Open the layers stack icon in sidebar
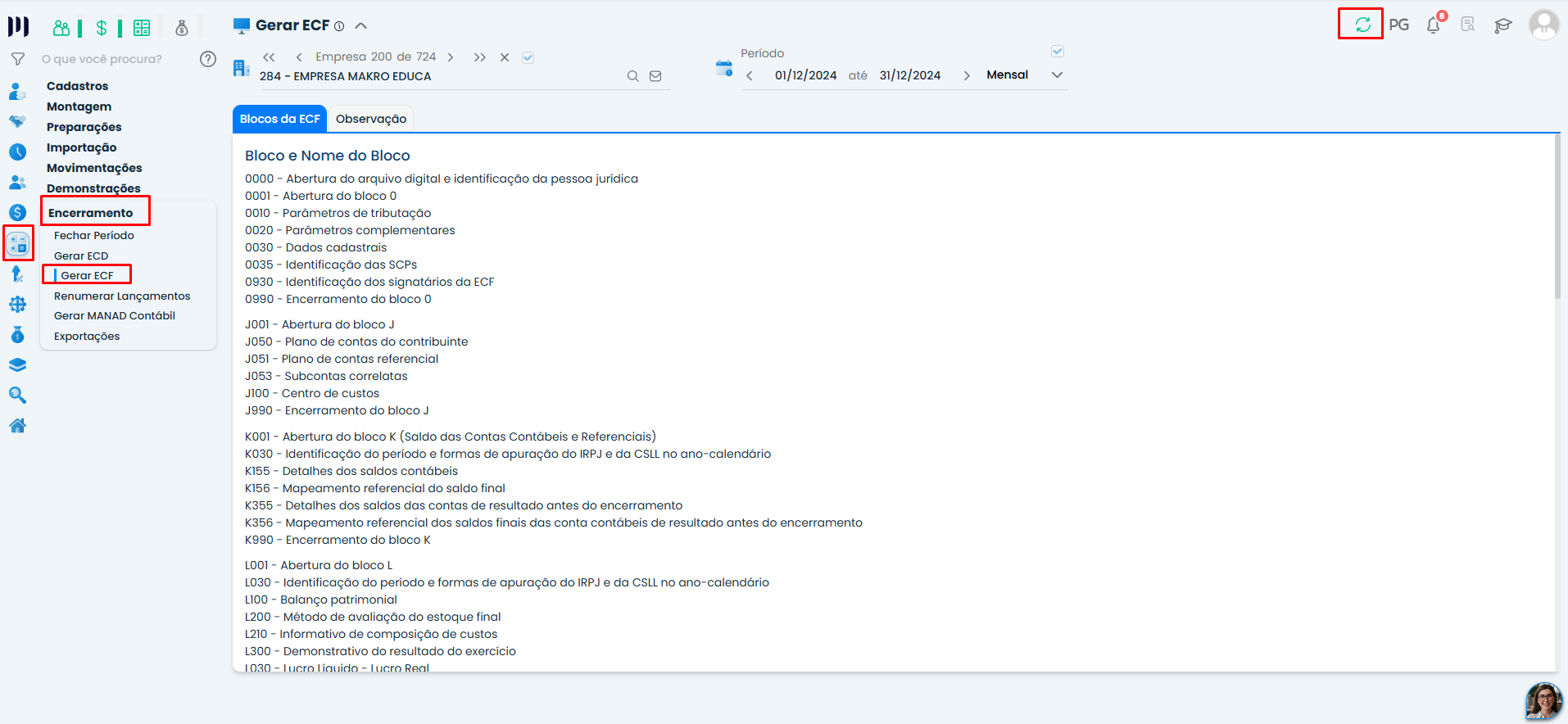Viewport: 1568px width, 724px height. coord(17,365)
